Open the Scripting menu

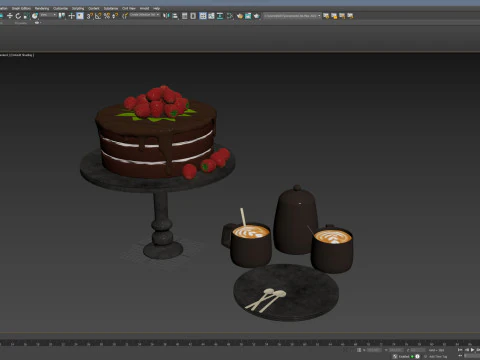78,8
